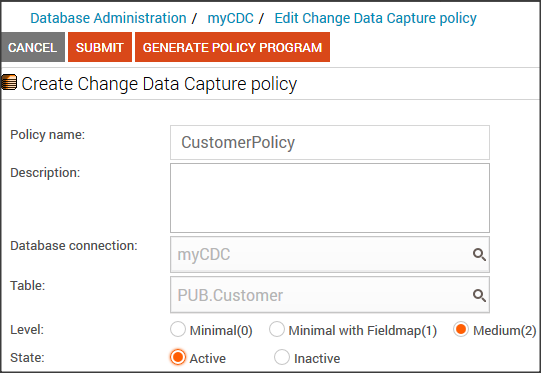541x373 pixels.
Task: Click the database icon beside the heading
Action: [x=9, y=82]
